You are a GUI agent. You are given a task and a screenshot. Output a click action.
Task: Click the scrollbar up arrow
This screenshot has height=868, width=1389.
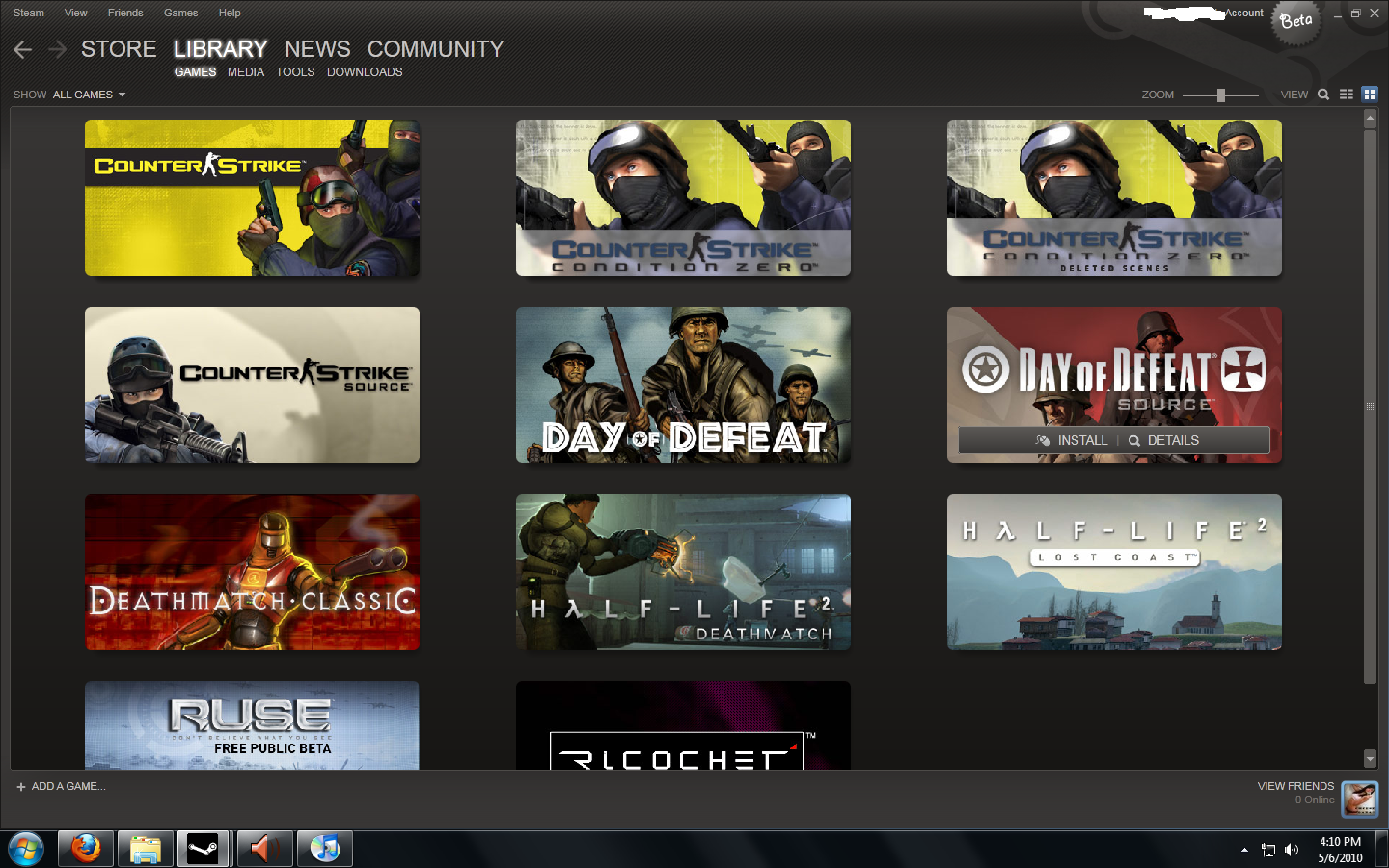point(1370,118)
